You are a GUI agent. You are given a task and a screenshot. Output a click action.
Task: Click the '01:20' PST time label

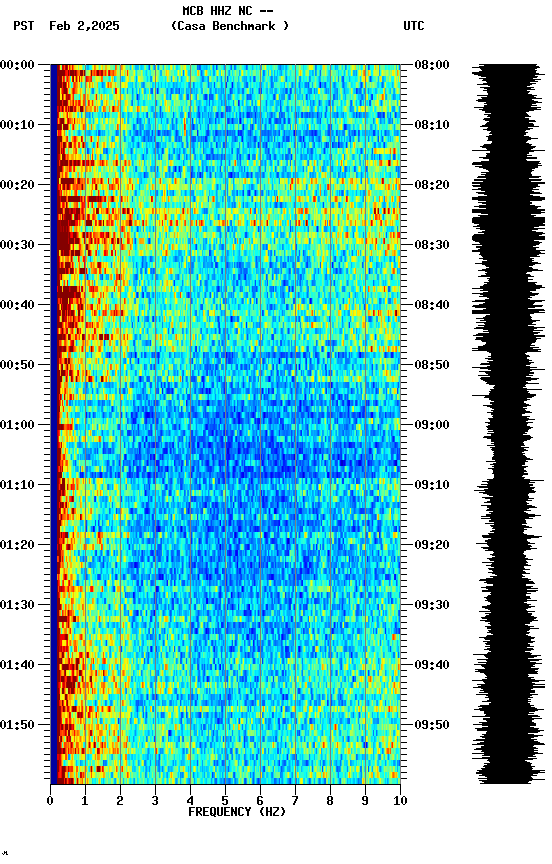coord(17,546)
